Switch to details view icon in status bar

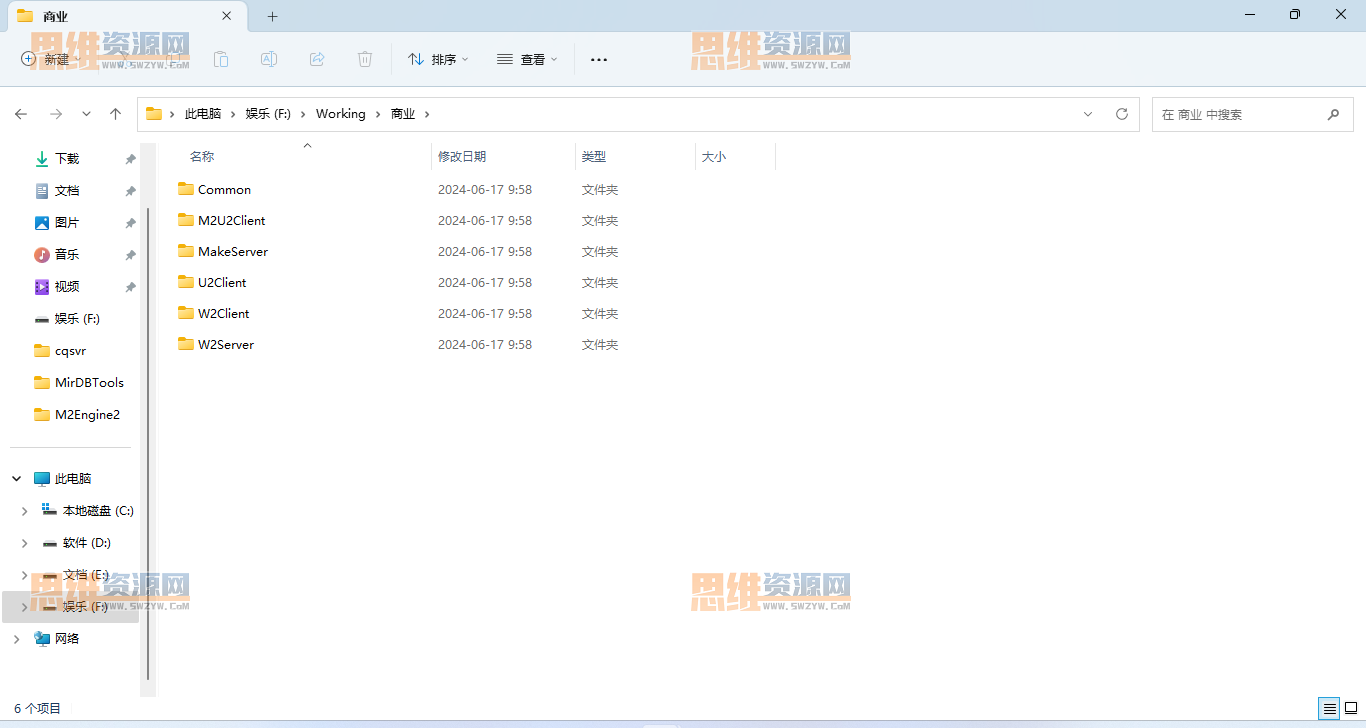(1329, 709)
